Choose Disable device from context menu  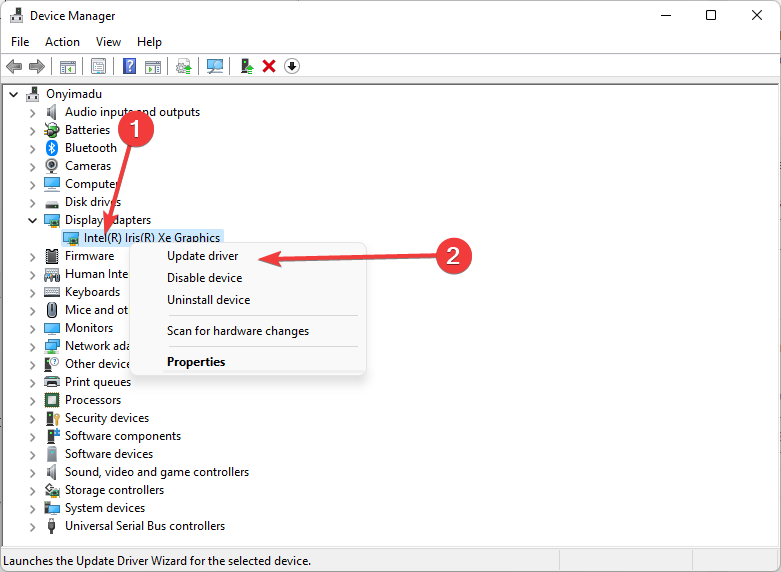tap(205, 278)
